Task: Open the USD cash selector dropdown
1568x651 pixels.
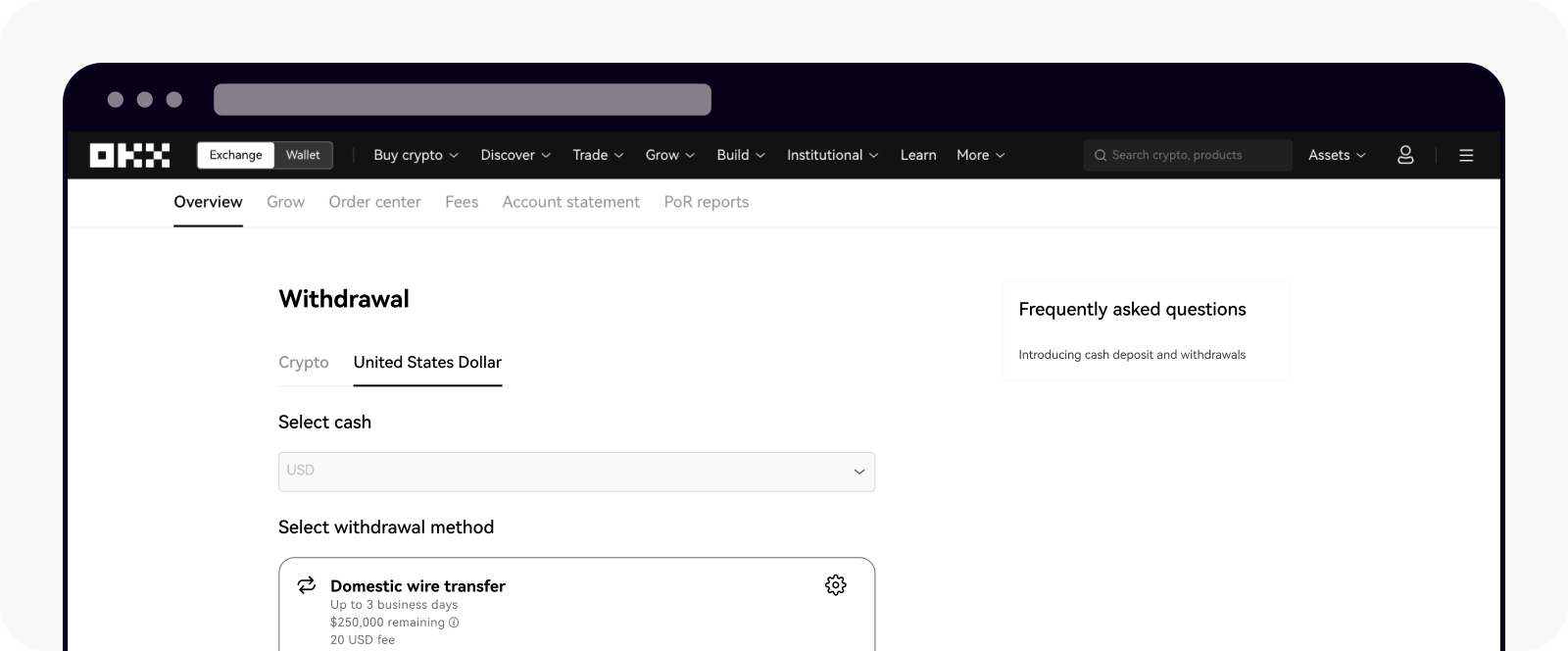Action: 576,472
